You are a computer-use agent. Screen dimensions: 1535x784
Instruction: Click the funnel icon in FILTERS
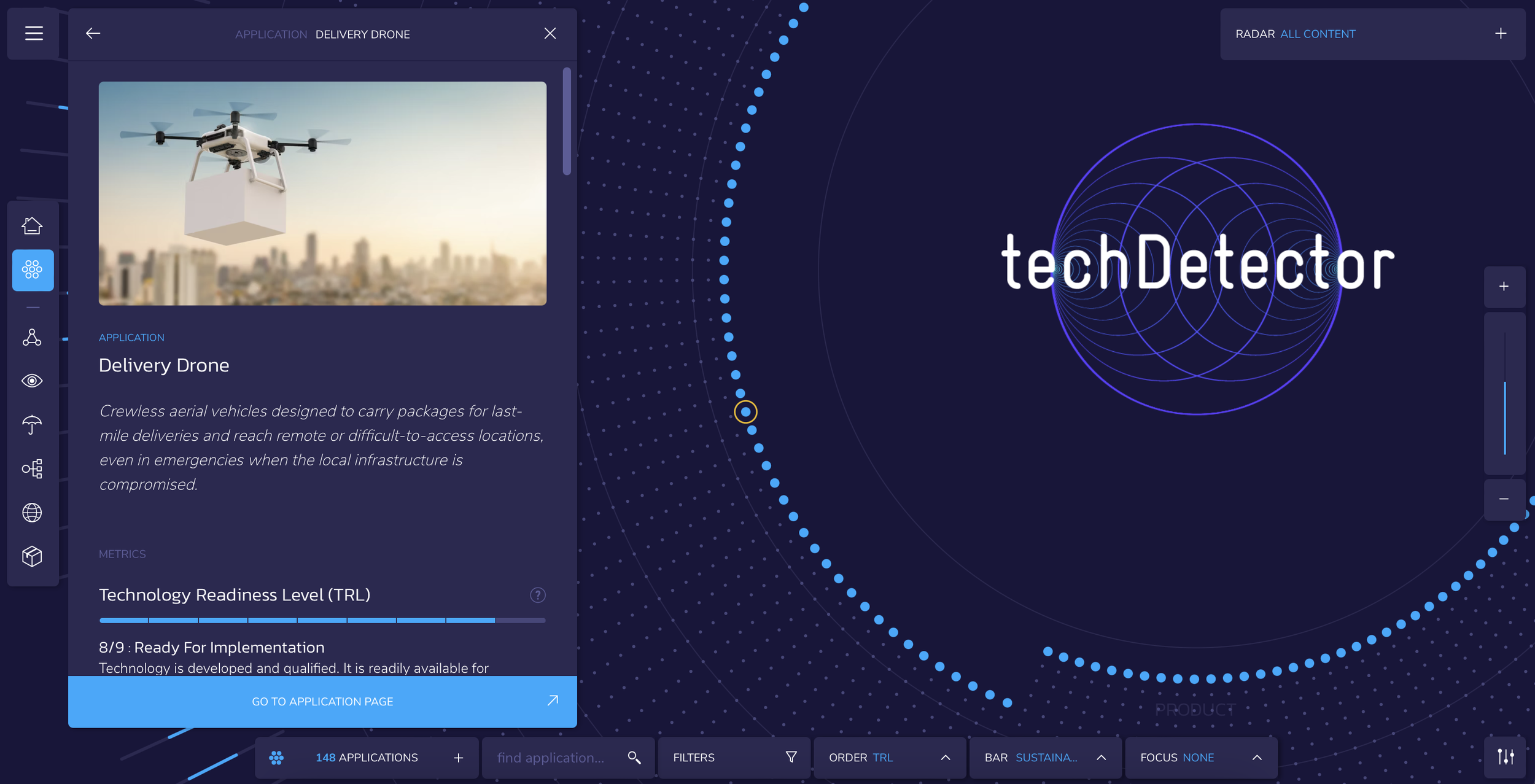coord(791,757)
